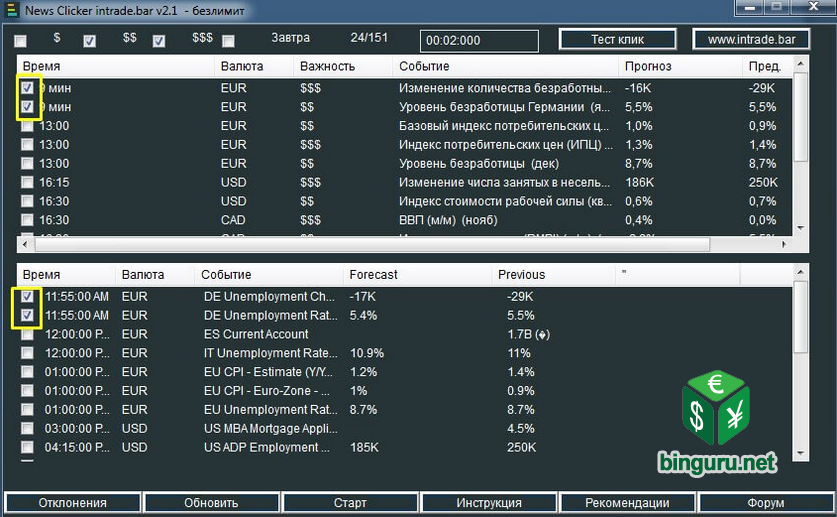
Task: Click upper table scrollbar up arrow
Action: pos(800,63)
